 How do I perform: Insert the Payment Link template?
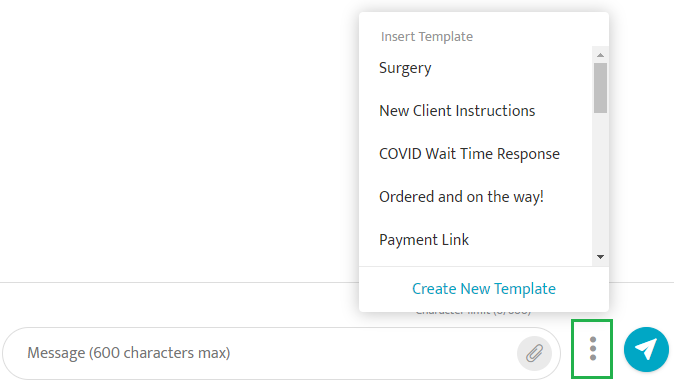coord(424,240)
